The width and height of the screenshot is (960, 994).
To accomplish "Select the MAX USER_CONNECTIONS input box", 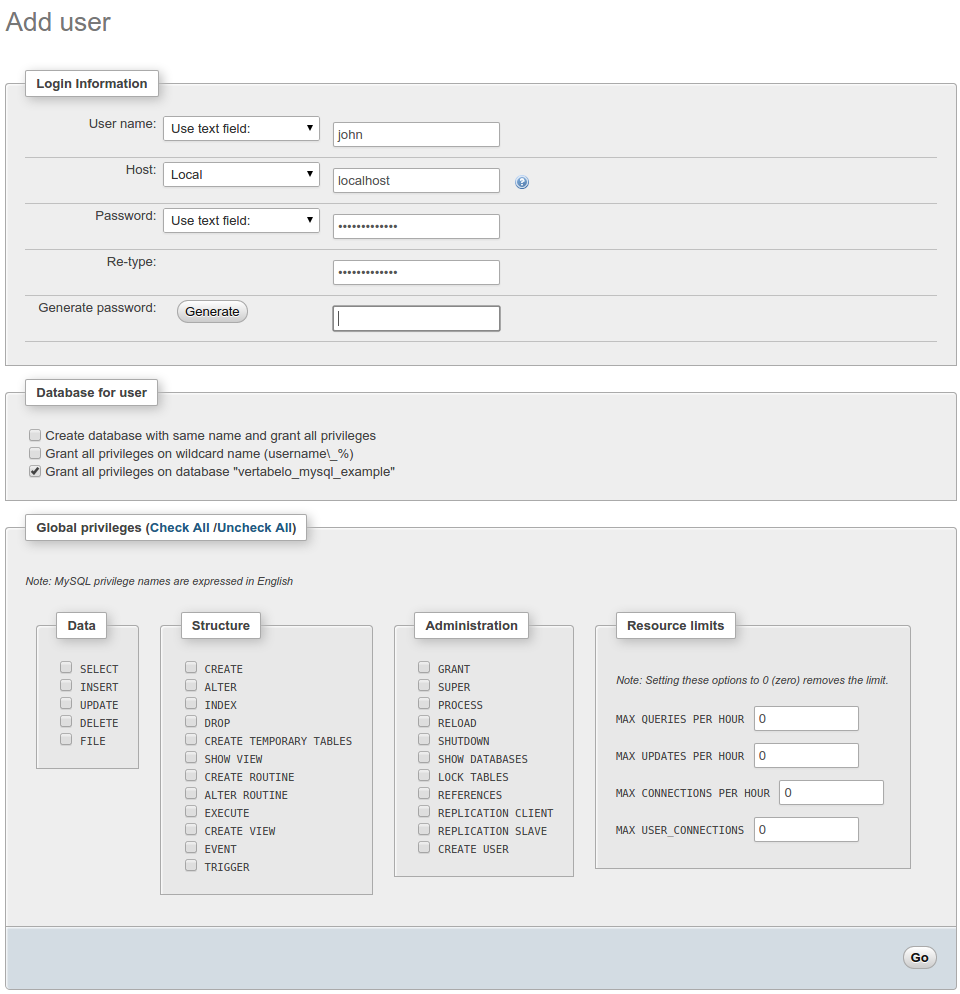I will (806, 830).
